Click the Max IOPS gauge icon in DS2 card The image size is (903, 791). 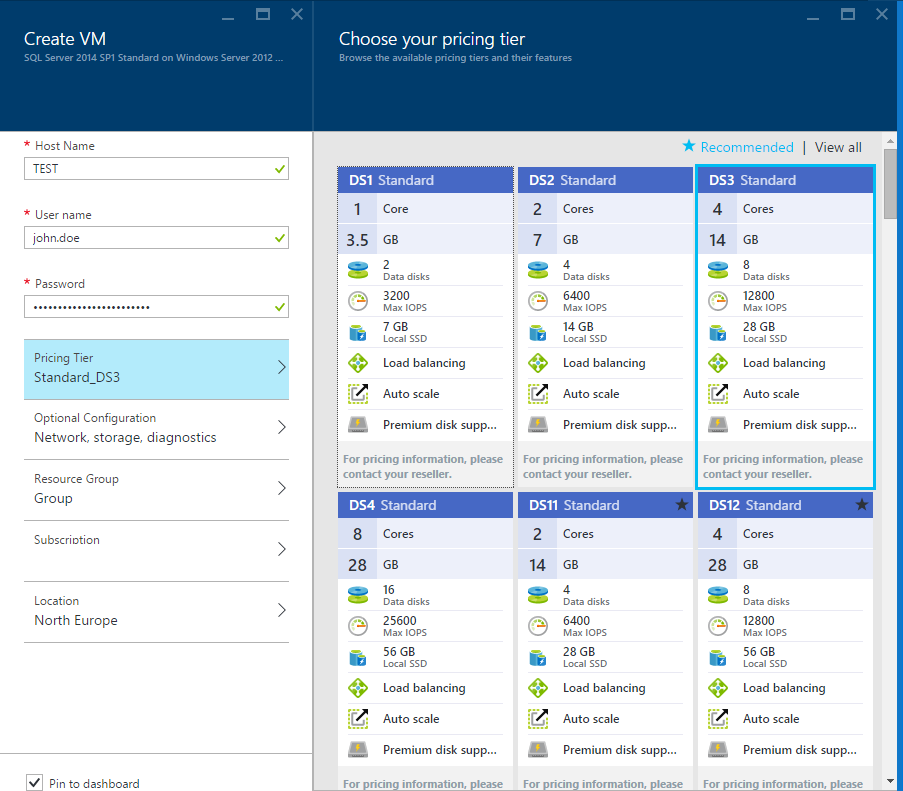point(538,301)
